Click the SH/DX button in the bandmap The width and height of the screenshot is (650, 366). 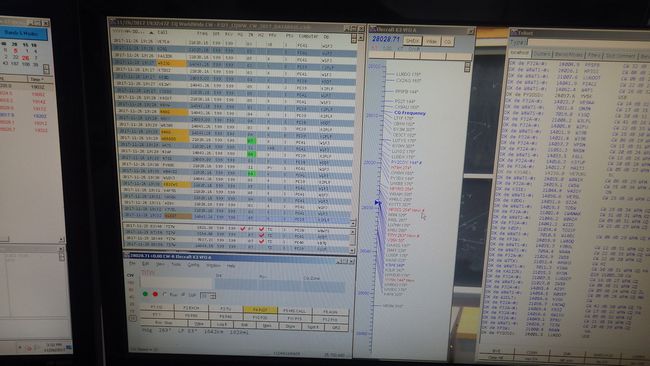pos(412,41)
